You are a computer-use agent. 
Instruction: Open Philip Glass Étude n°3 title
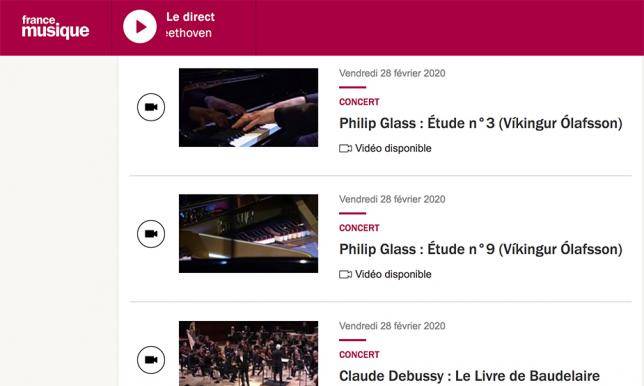click(481, 123)
